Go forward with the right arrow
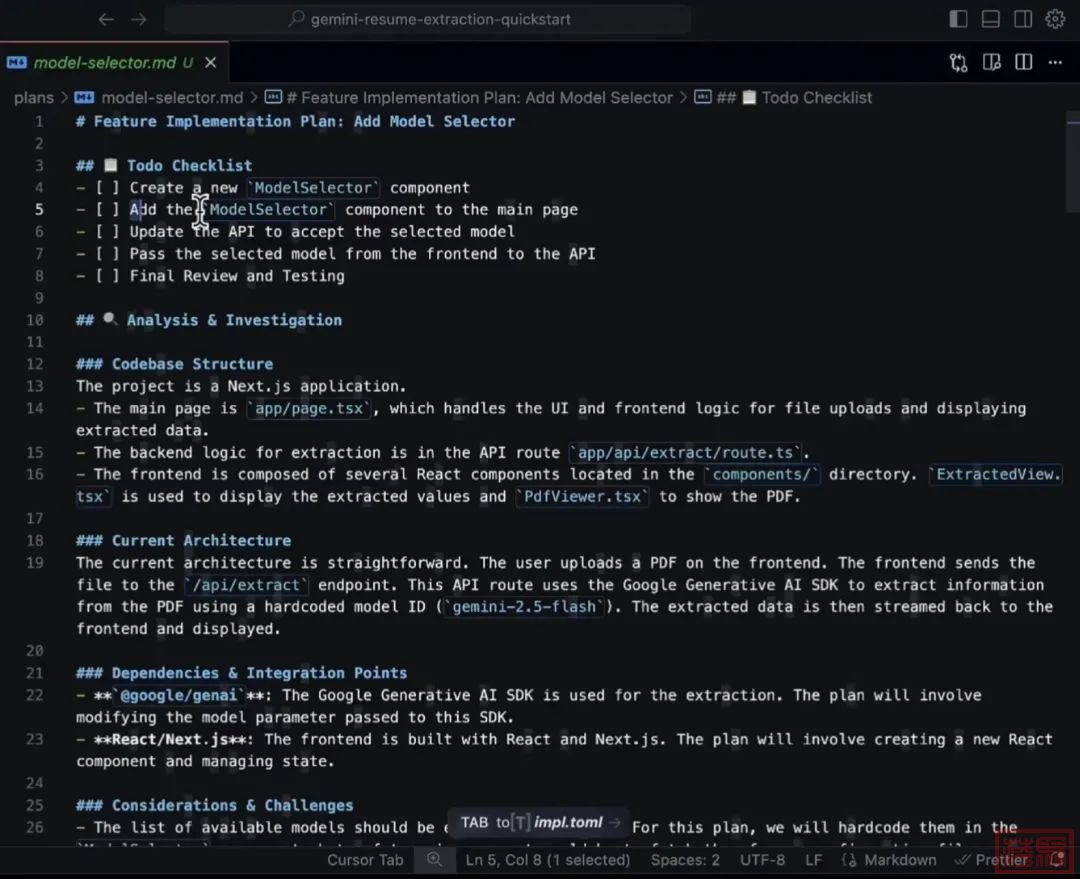The height and width of the screenshot is (879, 1080). (139, 19)
